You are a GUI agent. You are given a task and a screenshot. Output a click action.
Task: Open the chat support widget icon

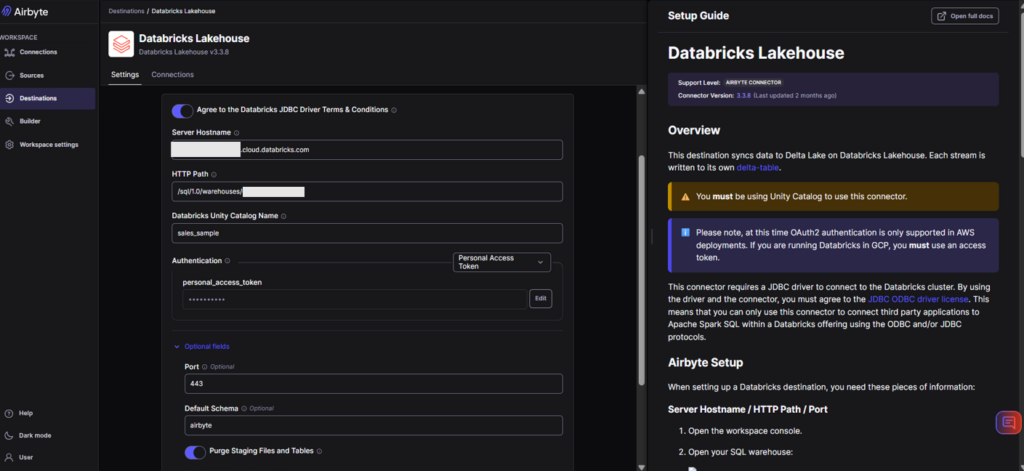1008,423
